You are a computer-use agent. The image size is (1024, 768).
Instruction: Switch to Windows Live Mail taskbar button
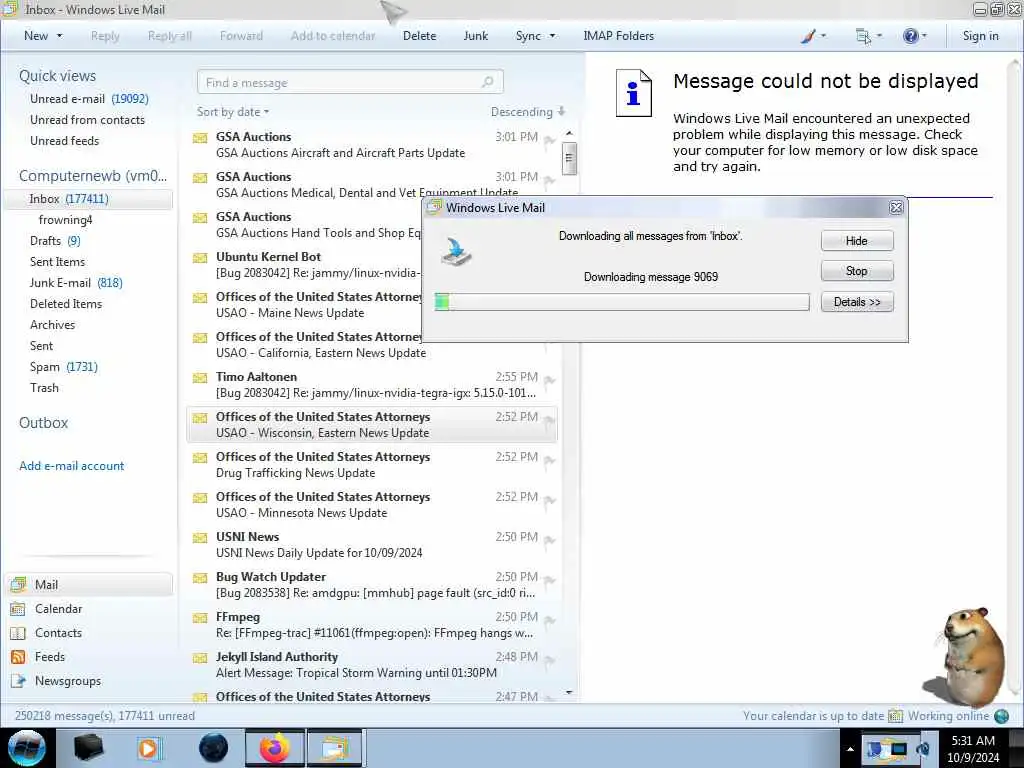(334, 748)
